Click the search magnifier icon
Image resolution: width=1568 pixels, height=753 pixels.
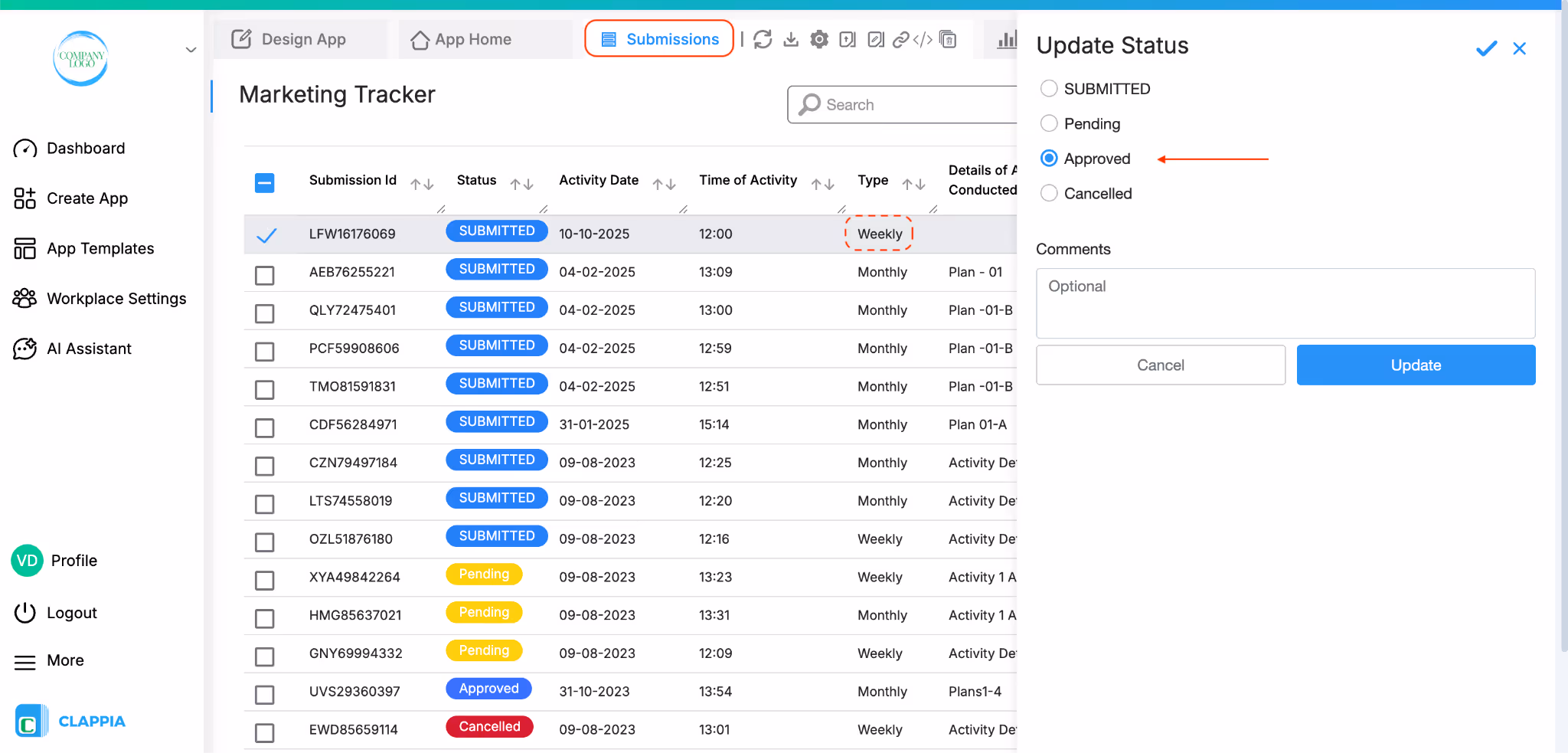pos(809,104)
